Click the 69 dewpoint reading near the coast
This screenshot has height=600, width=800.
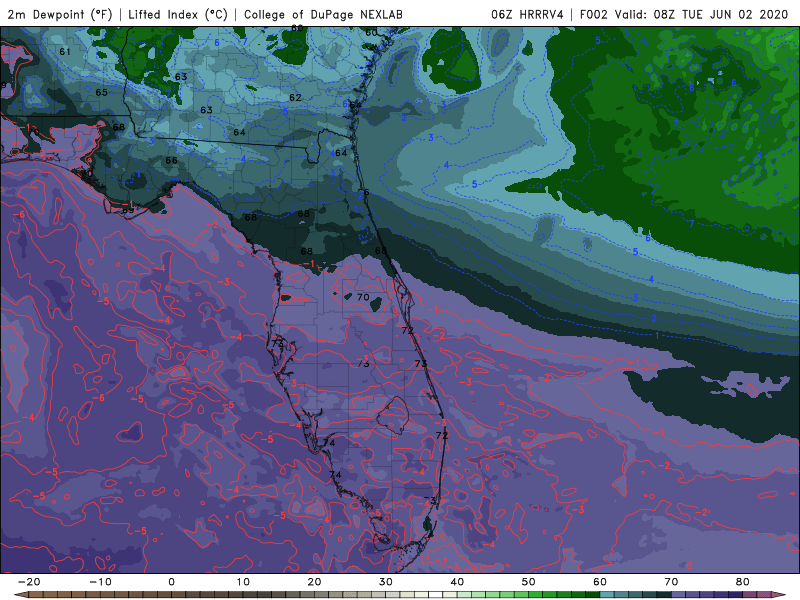(128, 210)
